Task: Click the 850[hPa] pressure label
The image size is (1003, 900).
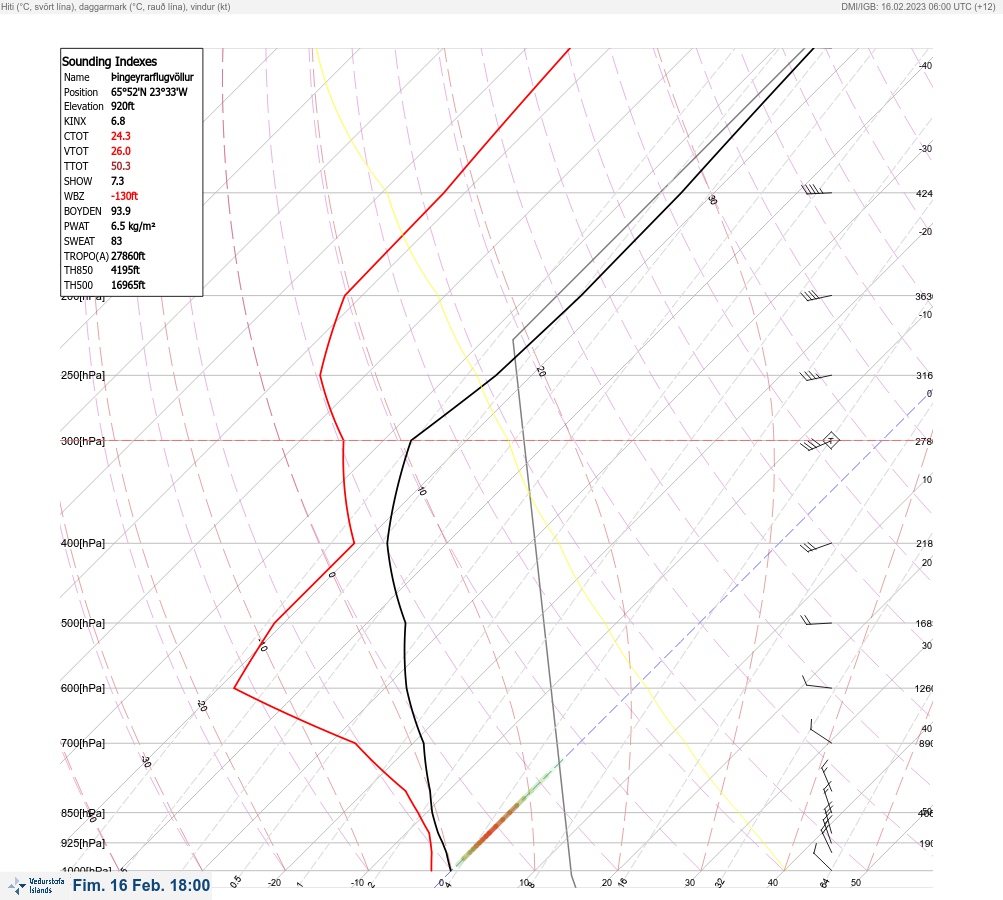Action: tap(83, 813)
